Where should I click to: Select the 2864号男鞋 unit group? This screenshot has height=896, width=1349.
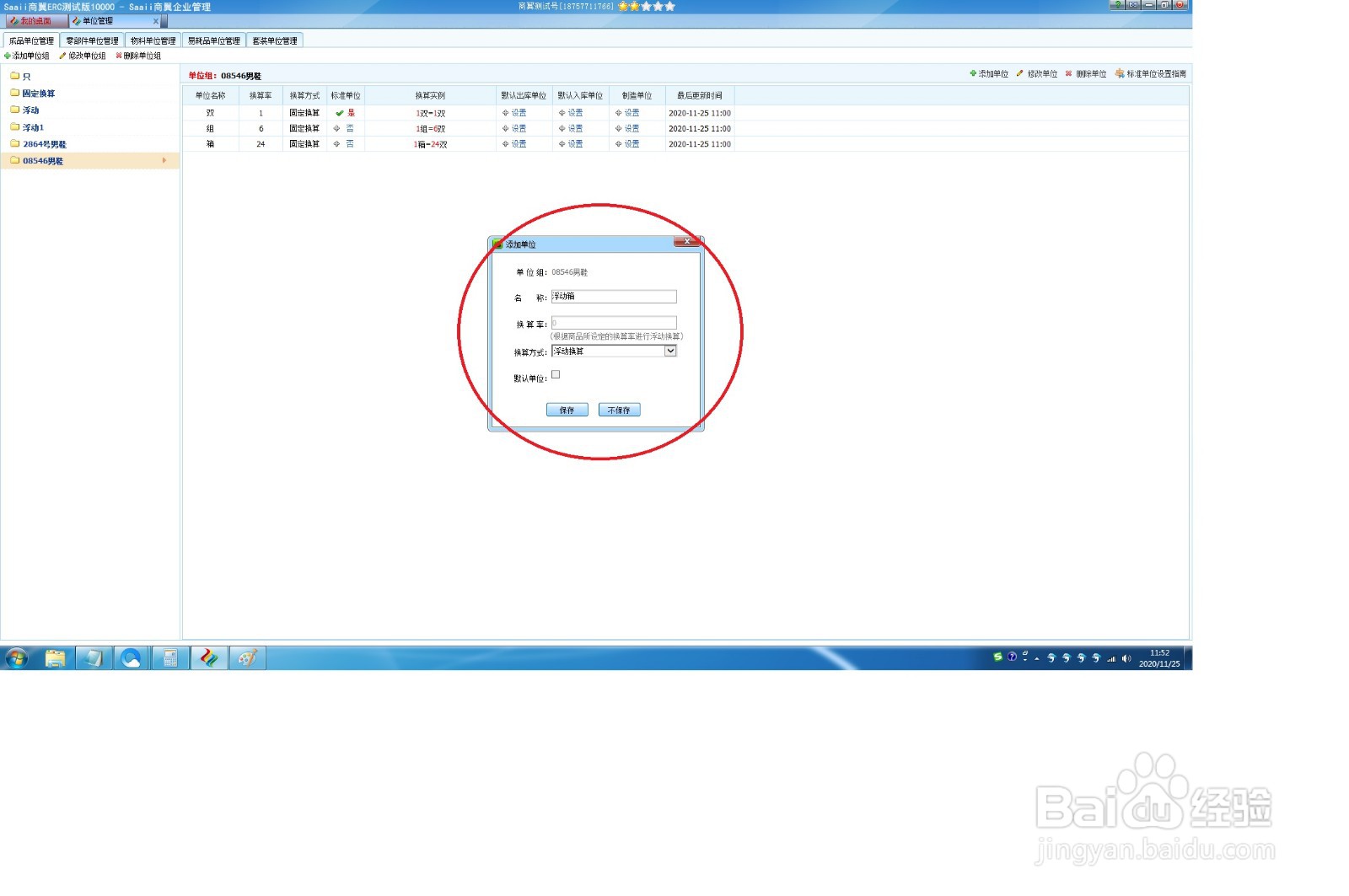coord(39,144)
